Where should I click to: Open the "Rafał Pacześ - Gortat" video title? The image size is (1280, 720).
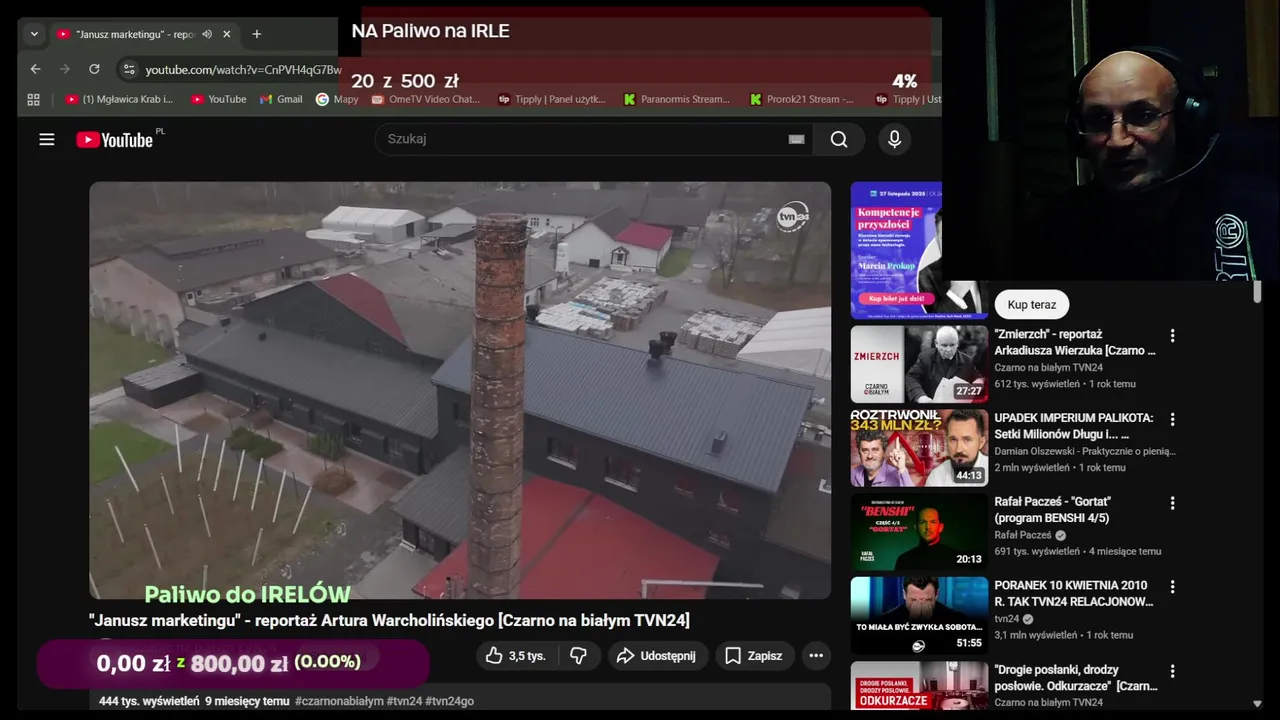click(x=1053, y=510)
